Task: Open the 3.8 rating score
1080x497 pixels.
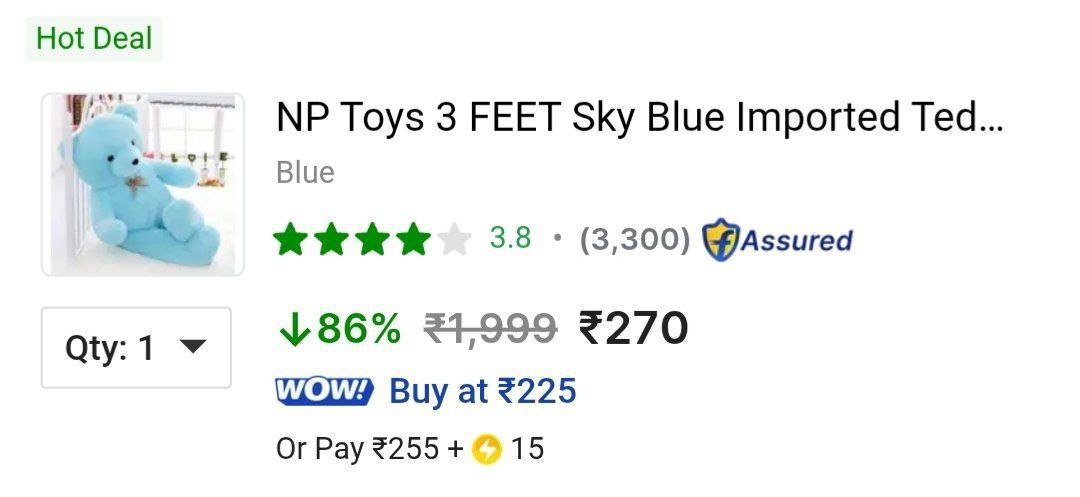Action: (x=510, y=239)
